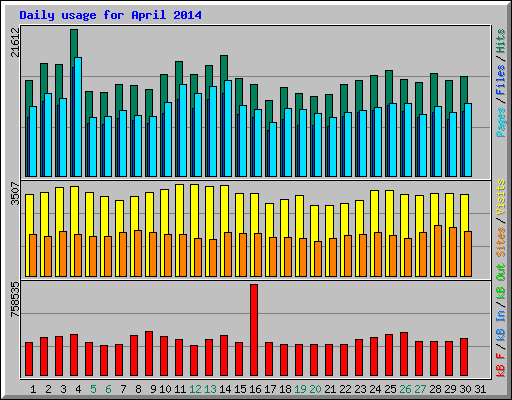Viewport: 512px width, 400px height.
Task: Click the 'kB In' legend label
Action: coord(501,326)
